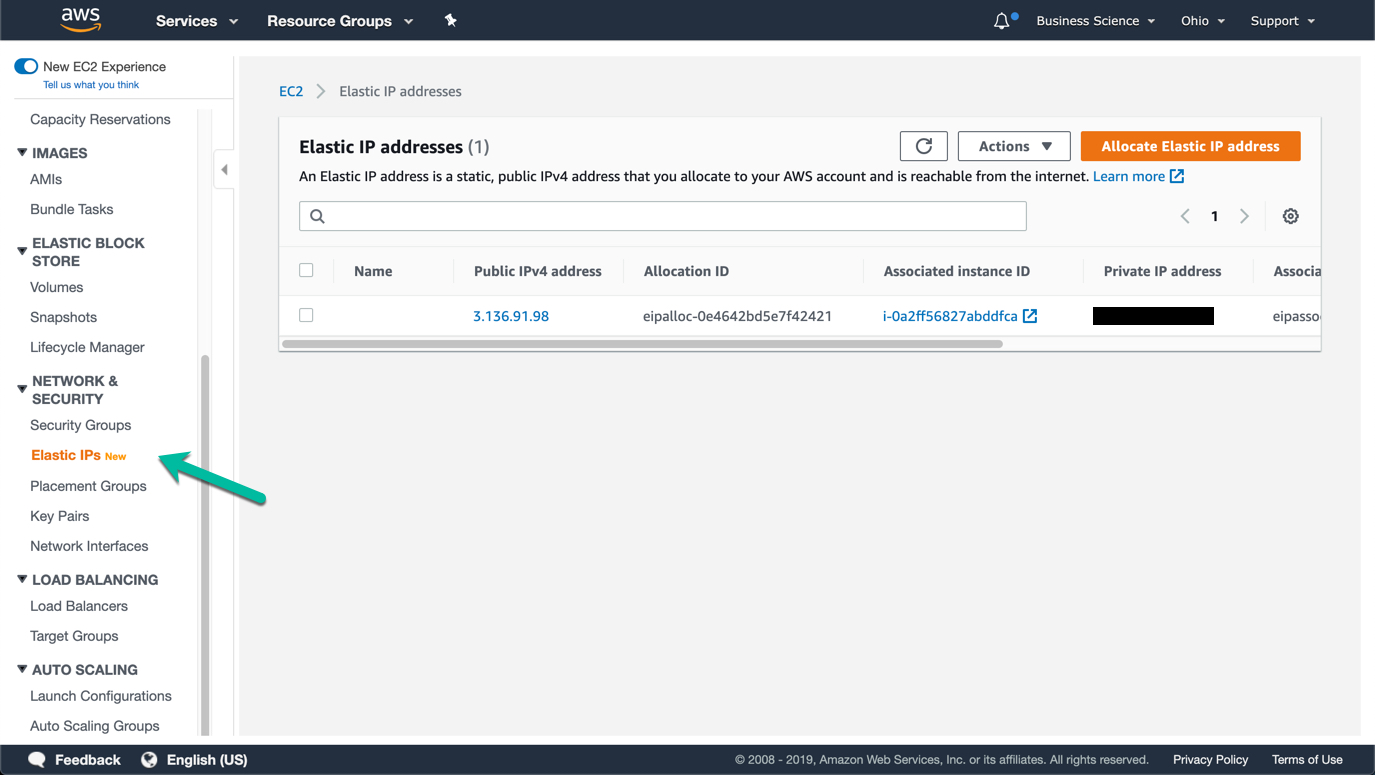Open the notifications bell icon
Screen dimensions: 1375x775
click(1002, 20)
